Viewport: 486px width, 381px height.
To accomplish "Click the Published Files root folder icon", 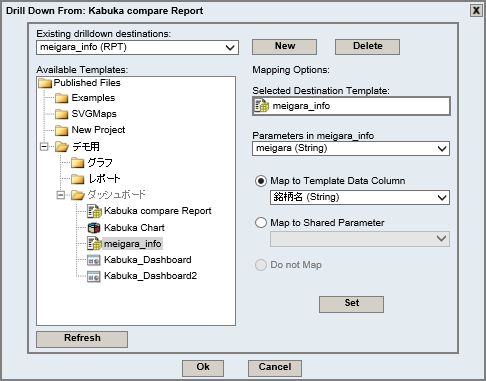I will tap(45, 83).
